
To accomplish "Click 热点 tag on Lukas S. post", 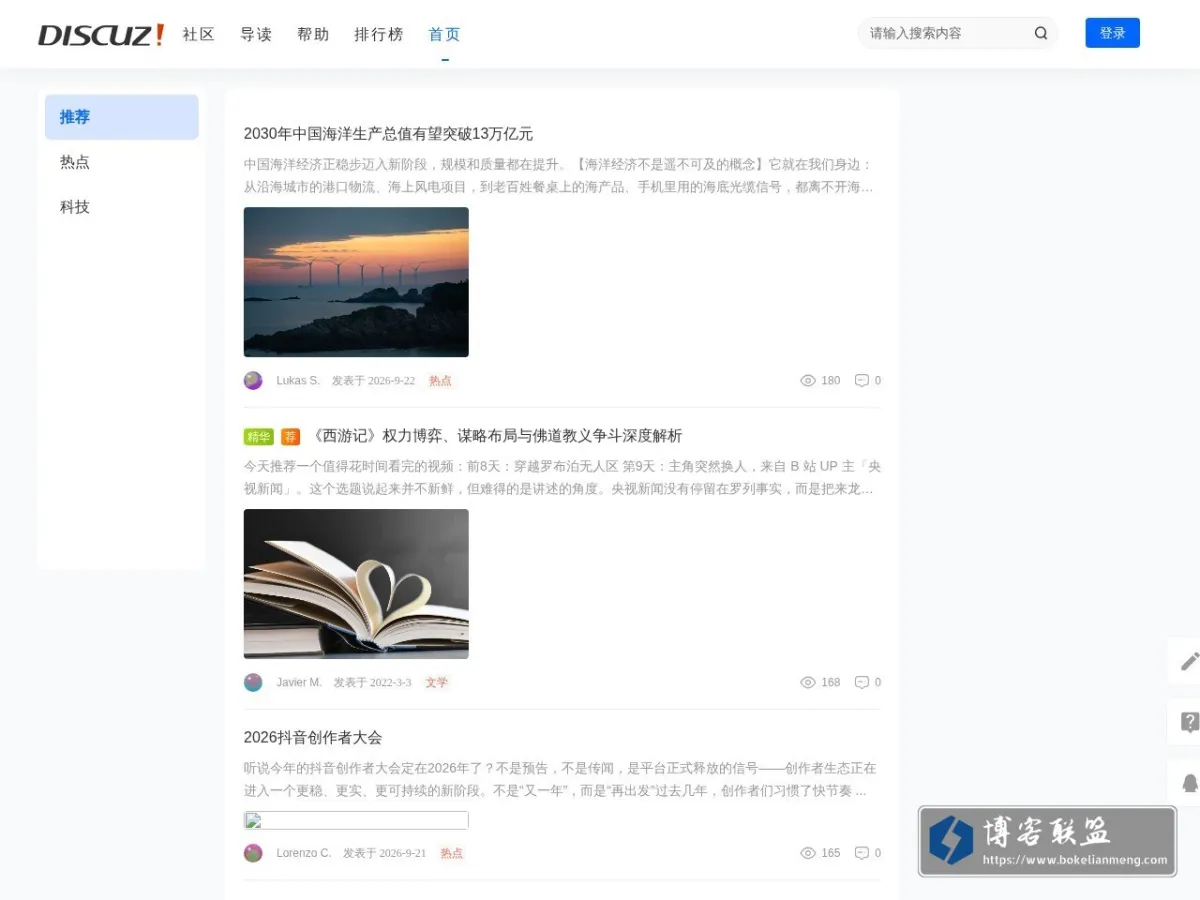I will 440,381.
